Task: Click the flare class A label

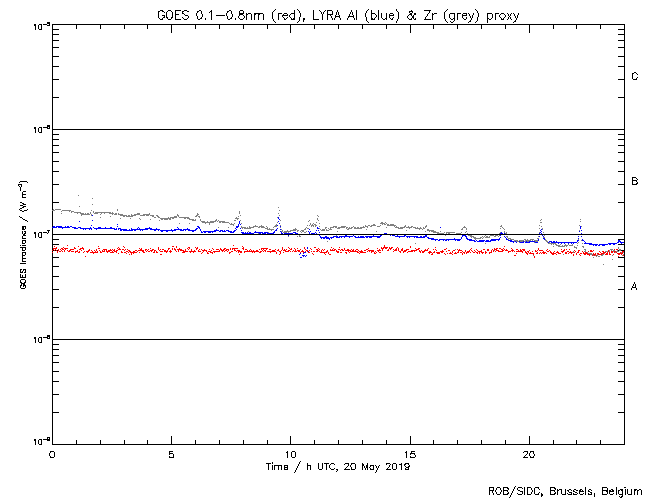Action: pyautogui.click(x=635, y=287)
